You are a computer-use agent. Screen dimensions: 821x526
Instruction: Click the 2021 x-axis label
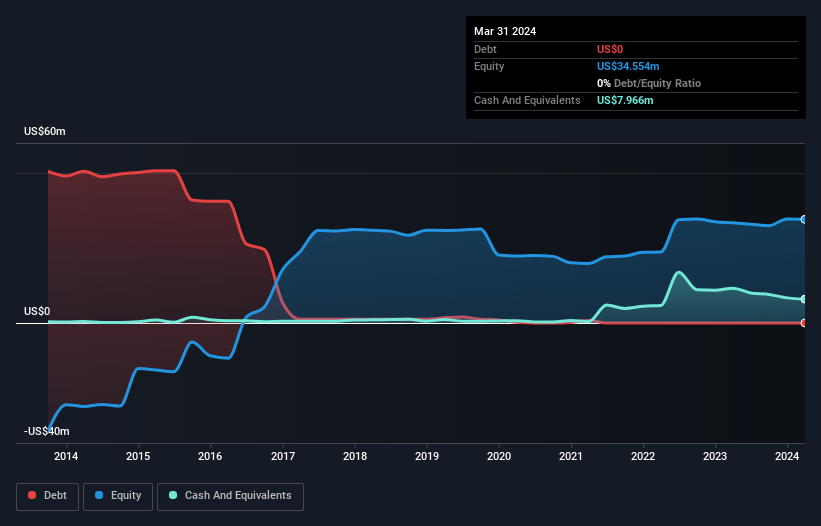[x=571, y=456]
